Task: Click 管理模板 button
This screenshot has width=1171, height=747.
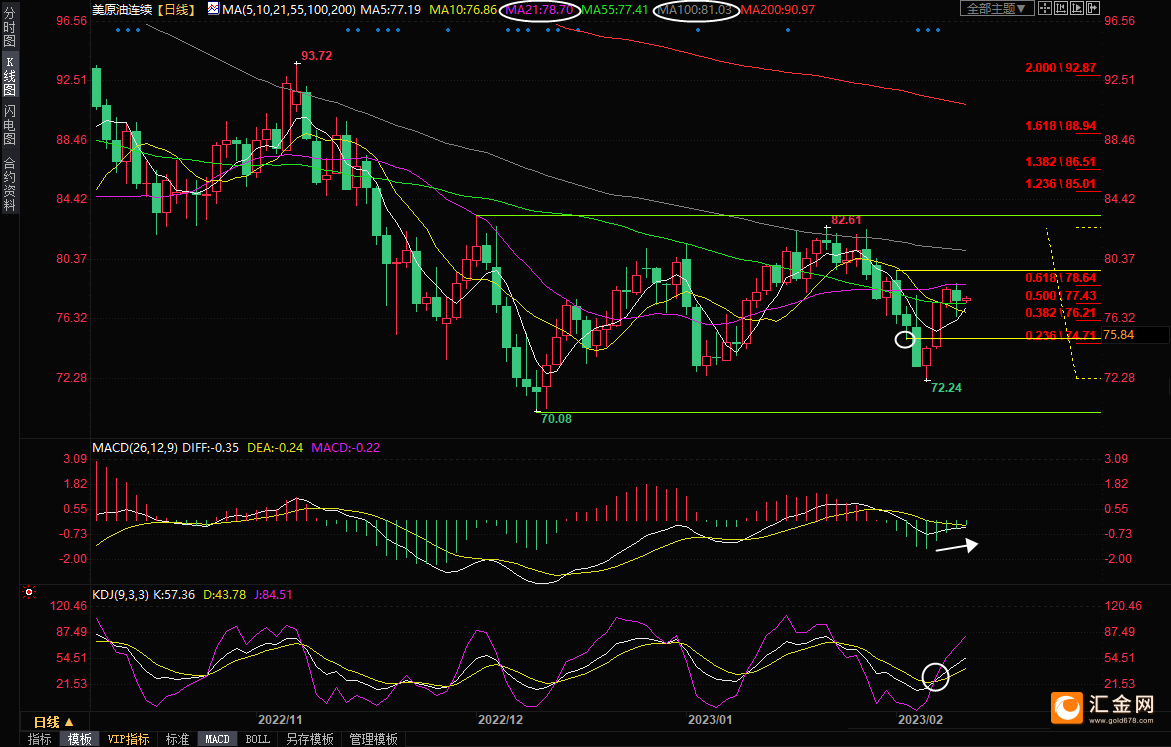Action: [x=373, y=739]
